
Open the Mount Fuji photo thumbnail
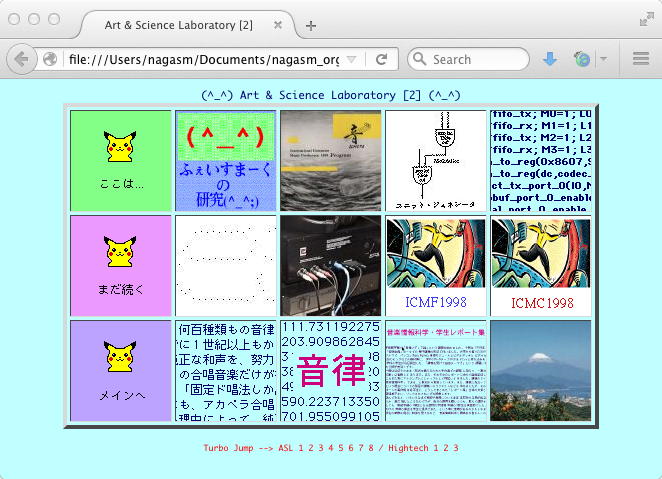[x=541, y=371]
